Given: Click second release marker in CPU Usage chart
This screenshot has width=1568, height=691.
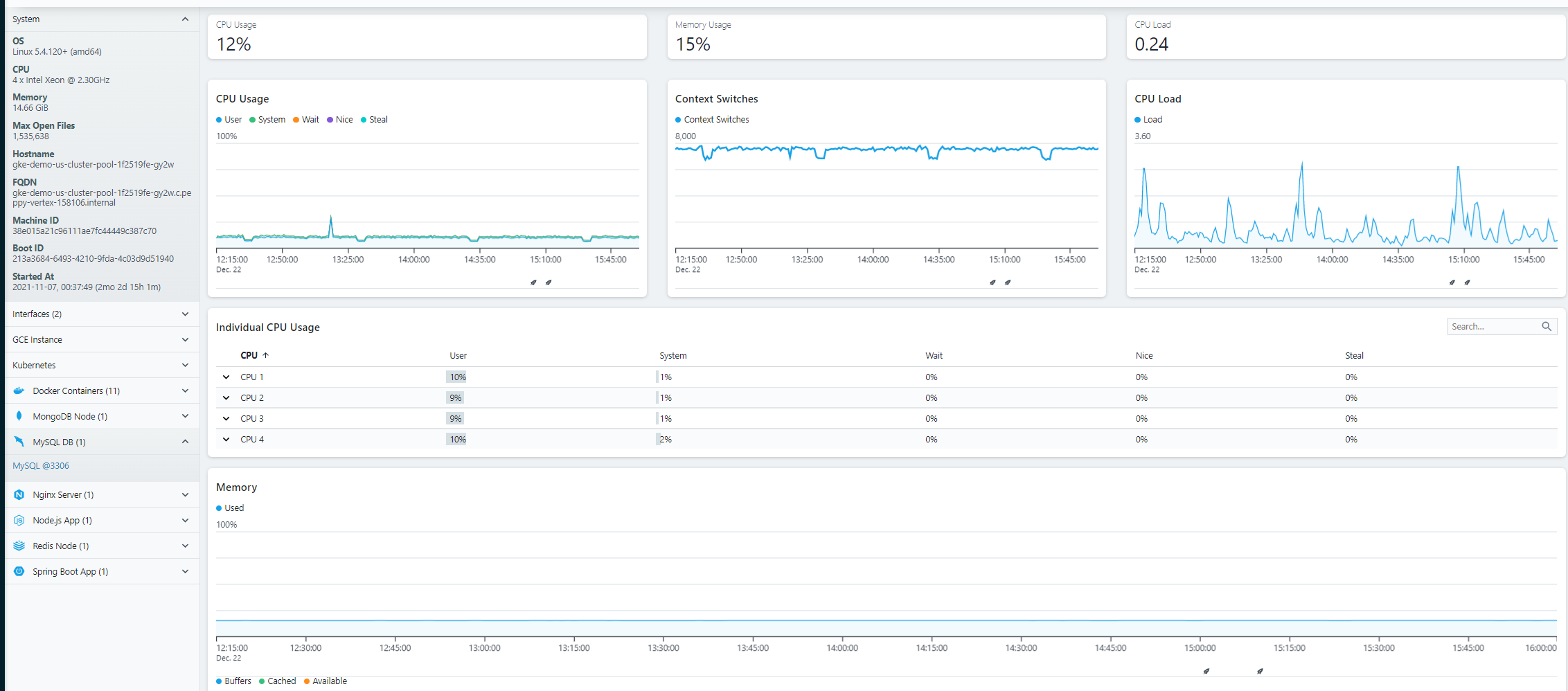Looking at the screenshot, I should (x=549, y=282).
